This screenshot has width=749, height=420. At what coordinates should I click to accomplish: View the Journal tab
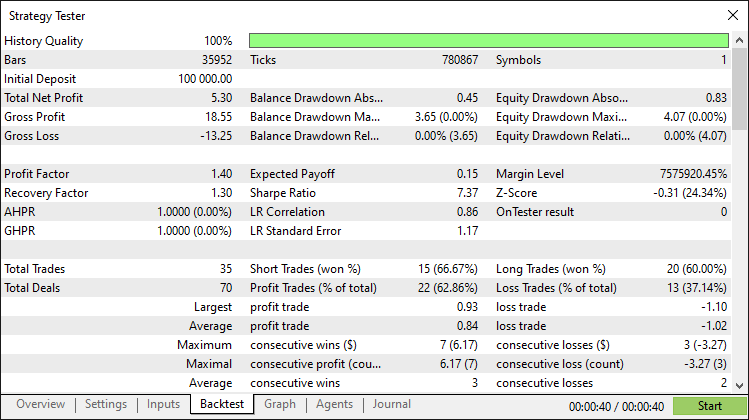(x=391, y=404)
